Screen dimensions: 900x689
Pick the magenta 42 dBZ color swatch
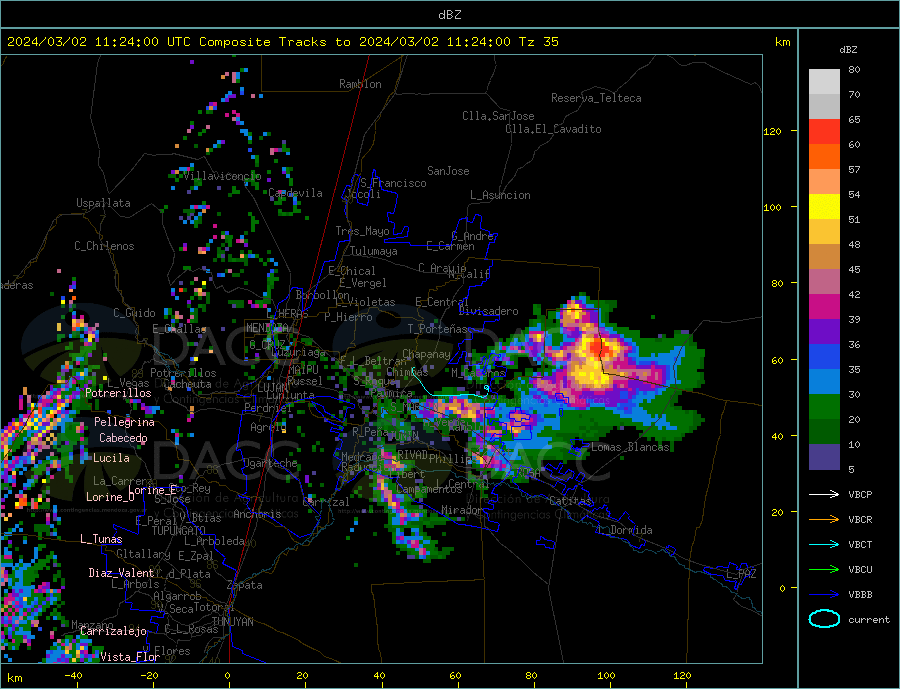coord(824,307)
